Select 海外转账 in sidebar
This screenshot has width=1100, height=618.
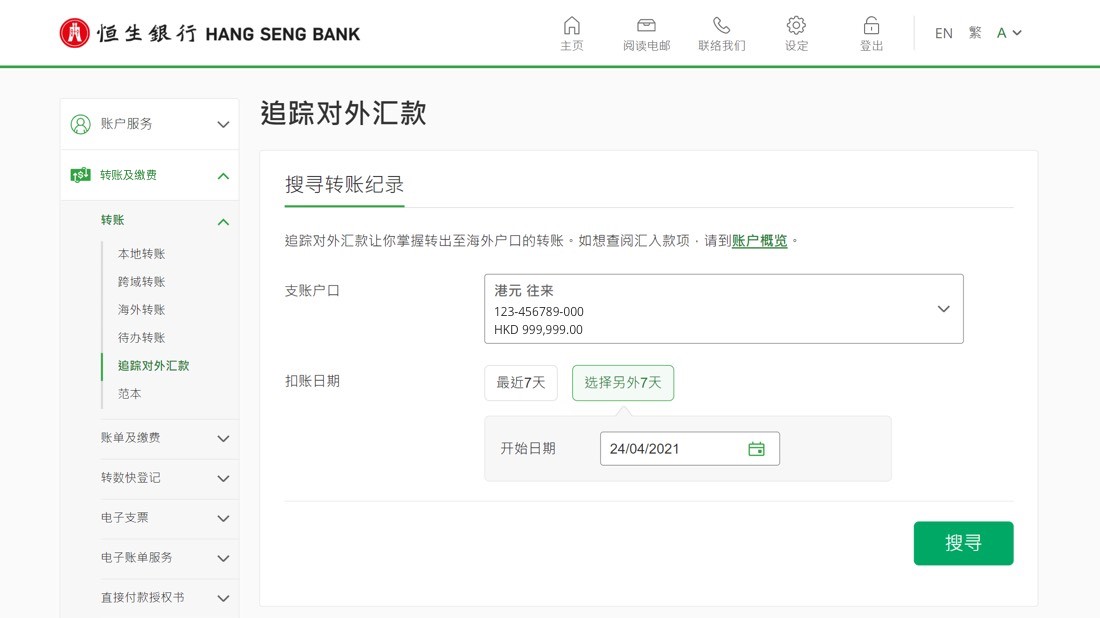[x=142, y=310]
